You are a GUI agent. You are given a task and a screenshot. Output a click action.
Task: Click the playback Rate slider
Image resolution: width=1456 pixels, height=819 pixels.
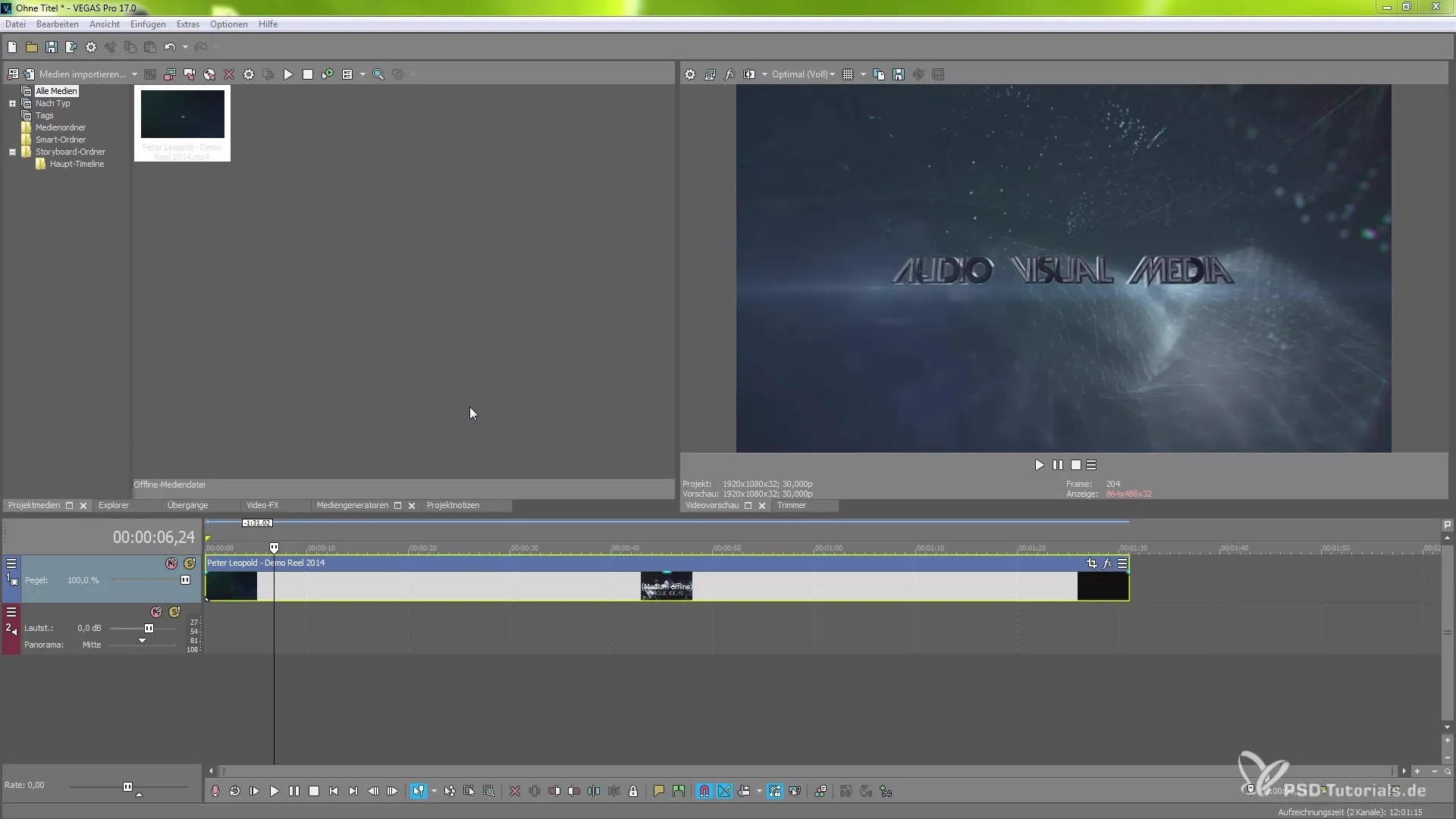pos(127,787)
